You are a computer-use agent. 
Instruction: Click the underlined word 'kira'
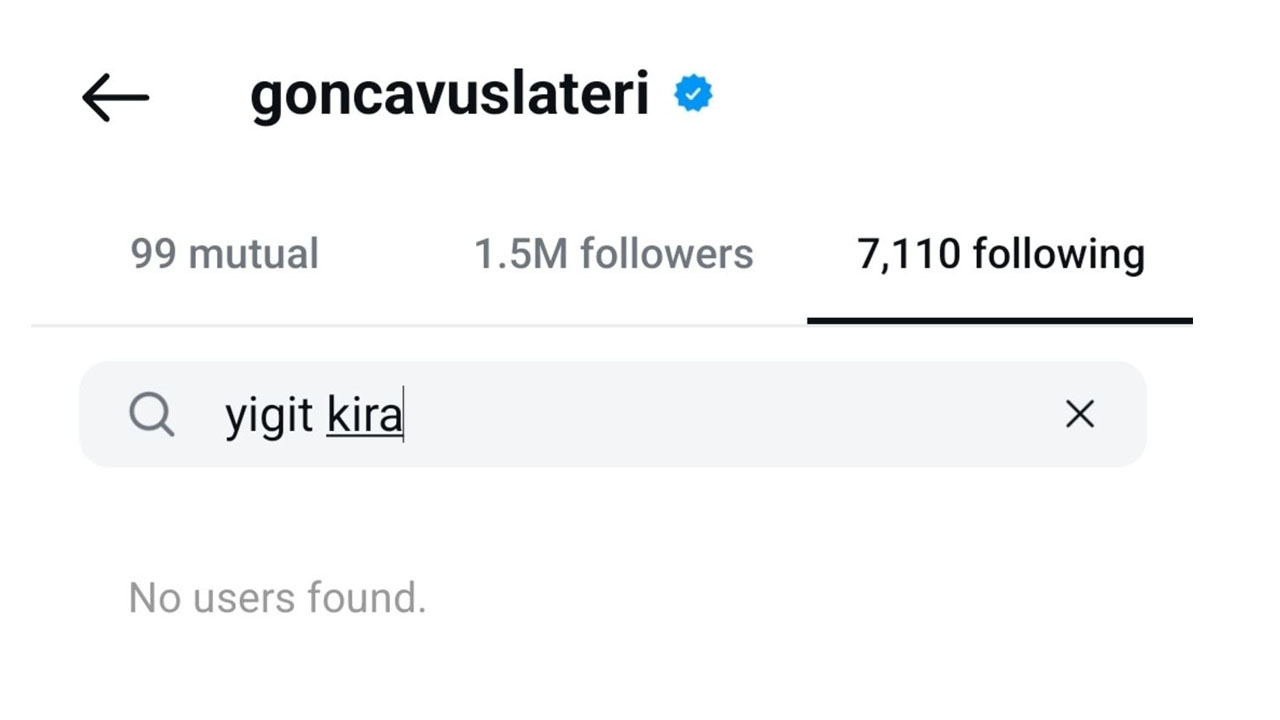[364, 415]
